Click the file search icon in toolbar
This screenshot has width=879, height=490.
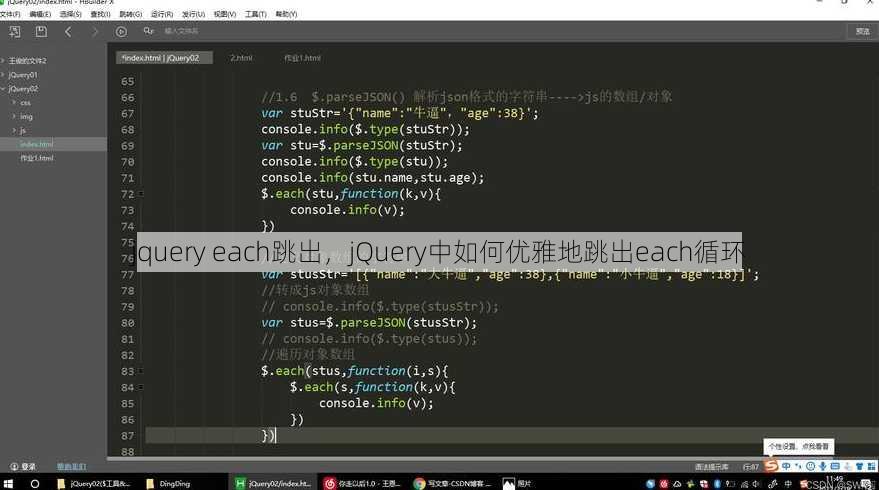click(148, 31)
